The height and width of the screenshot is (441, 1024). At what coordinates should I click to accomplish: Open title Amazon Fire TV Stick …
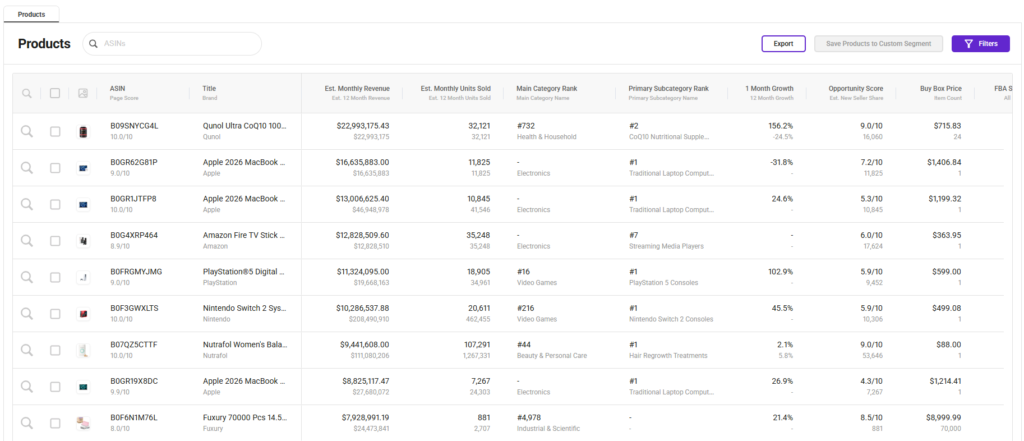click(x=244, y=235)
